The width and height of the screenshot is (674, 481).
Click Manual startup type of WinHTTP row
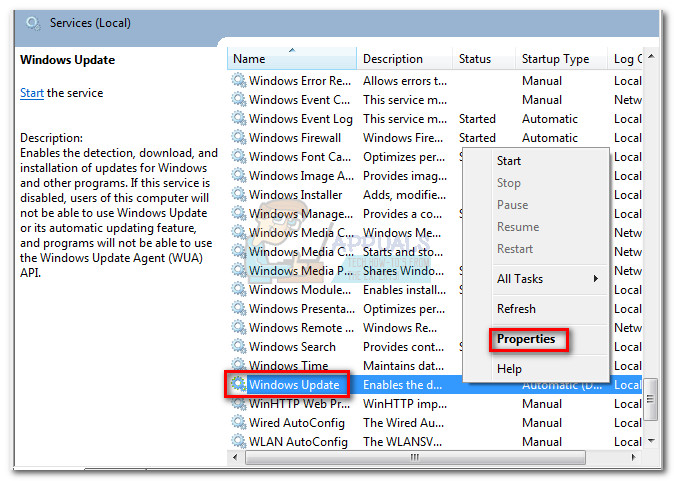(542, 403)
